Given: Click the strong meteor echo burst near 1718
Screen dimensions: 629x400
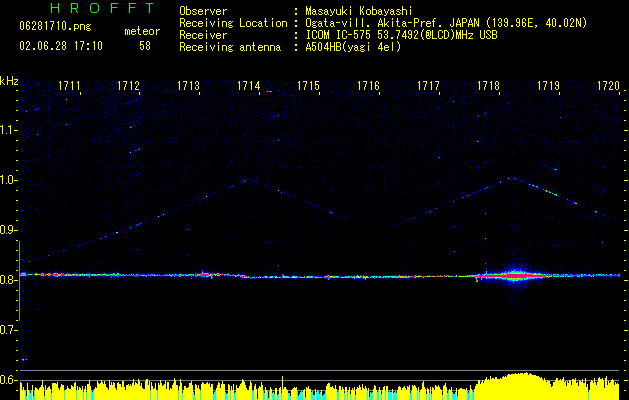Looking at the screenshot, I should [x=517, y=276].
